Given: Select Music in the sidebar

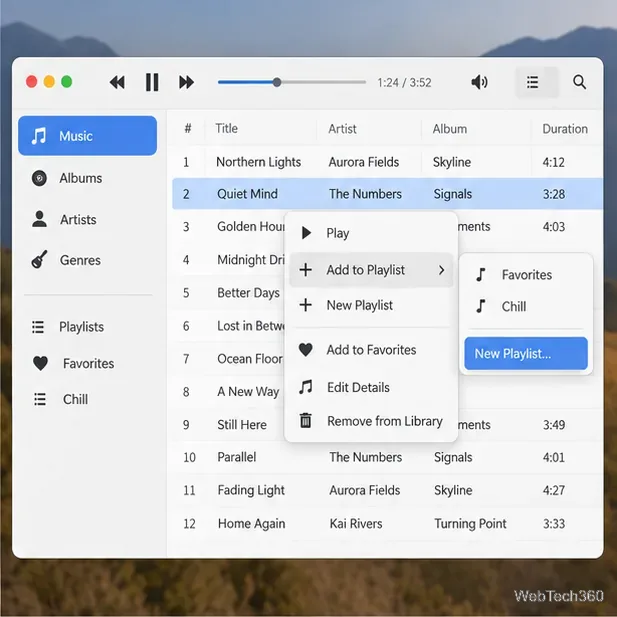Looking at the screenshot, I should 87,136.
